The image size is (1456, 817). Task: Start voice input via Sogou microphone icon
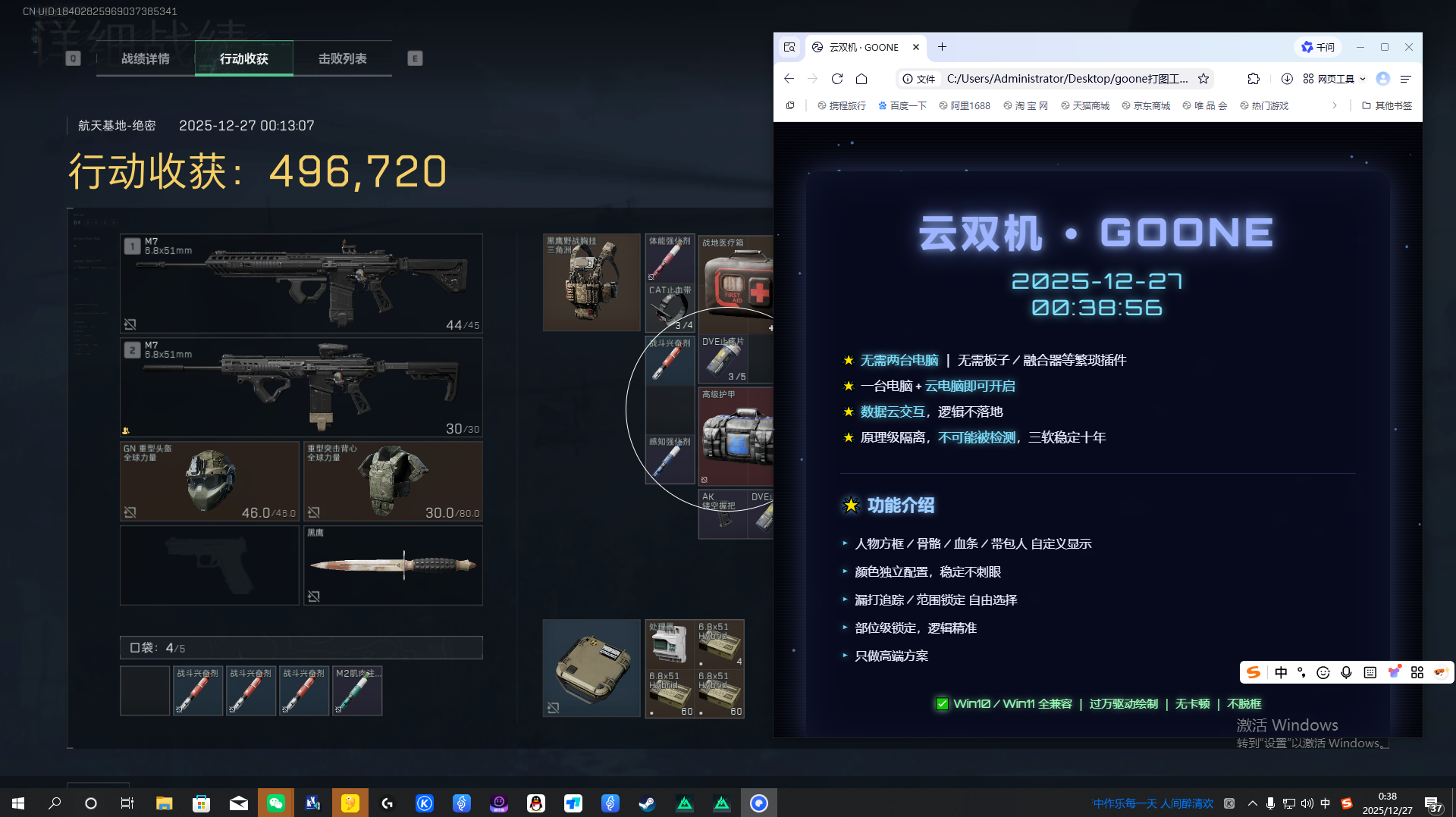point(1347,672)
